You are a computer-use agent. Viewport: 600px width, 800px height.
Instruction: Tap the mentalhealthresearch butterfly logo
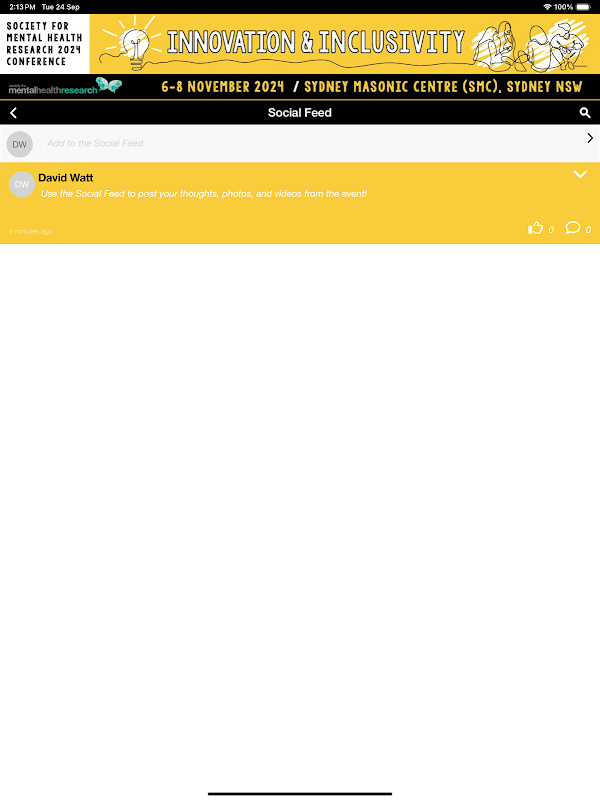[x=65, y=86]
